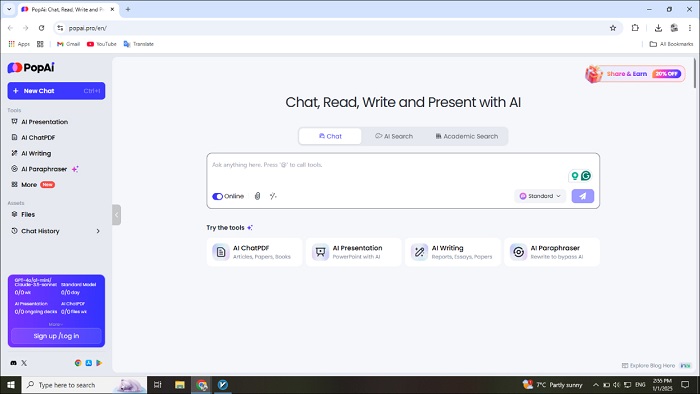700x394 pixels.
Task: Open the AI ChatPDF tool card
Action: [x=254, y=252]
